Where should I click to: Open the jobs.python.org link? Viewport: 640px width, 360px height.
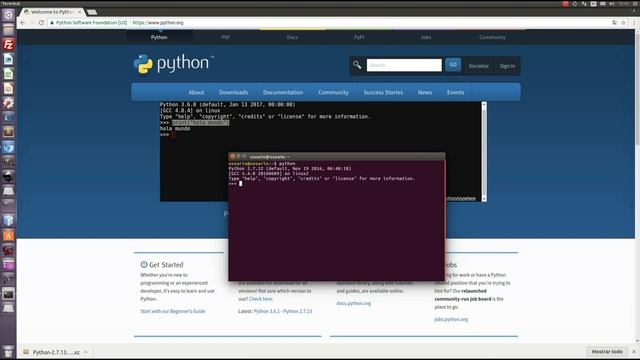pos(451,319)
